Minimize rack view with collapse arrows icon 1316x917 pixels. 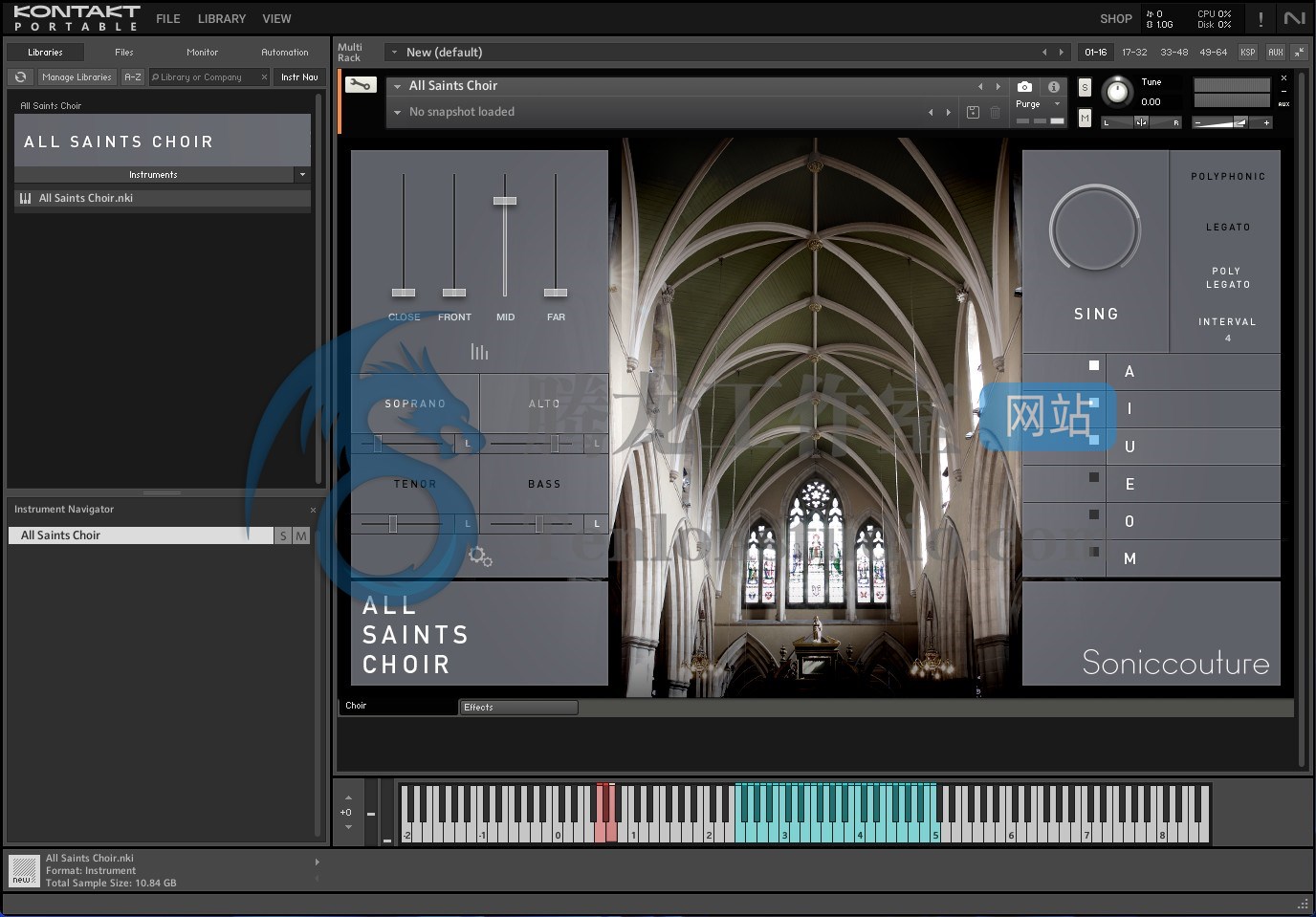pyautogui.click(x=1299, y=53)
